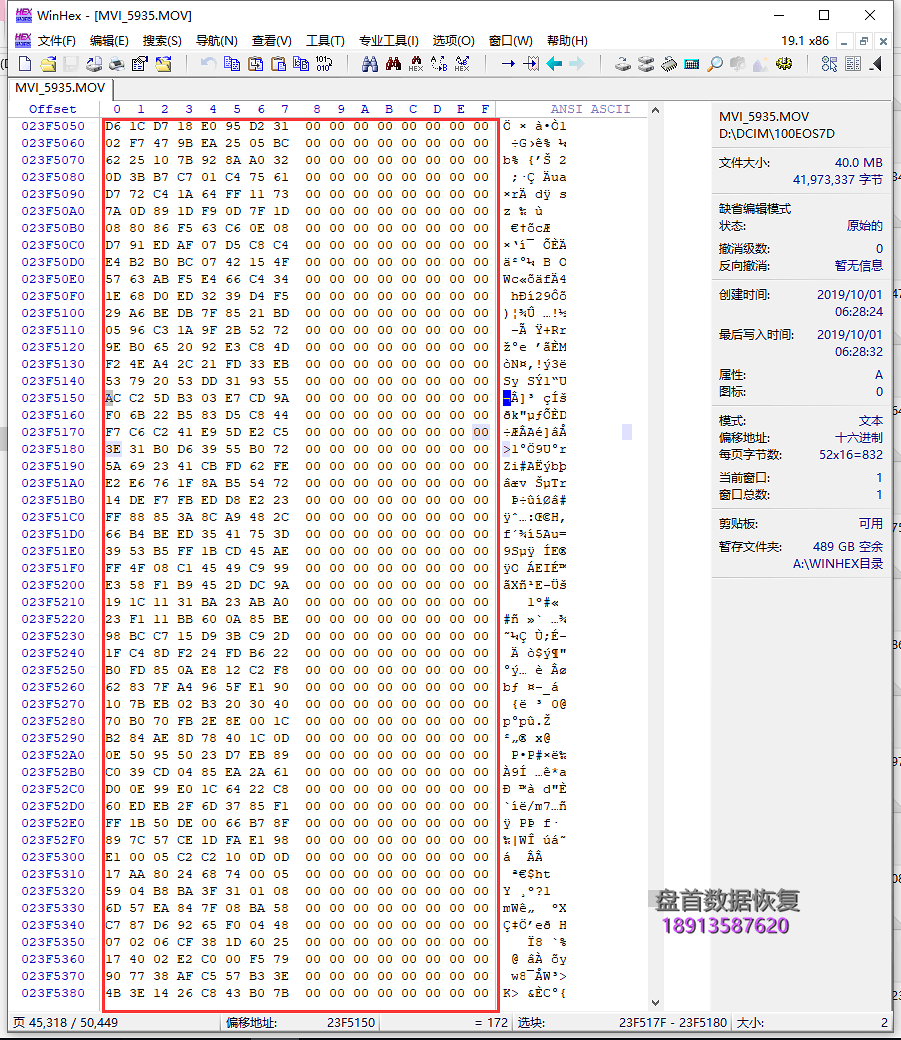Screen dimensions: 901x1040
Task: Click the ANSI ASCII column header
Action: [x=590, y=109]
